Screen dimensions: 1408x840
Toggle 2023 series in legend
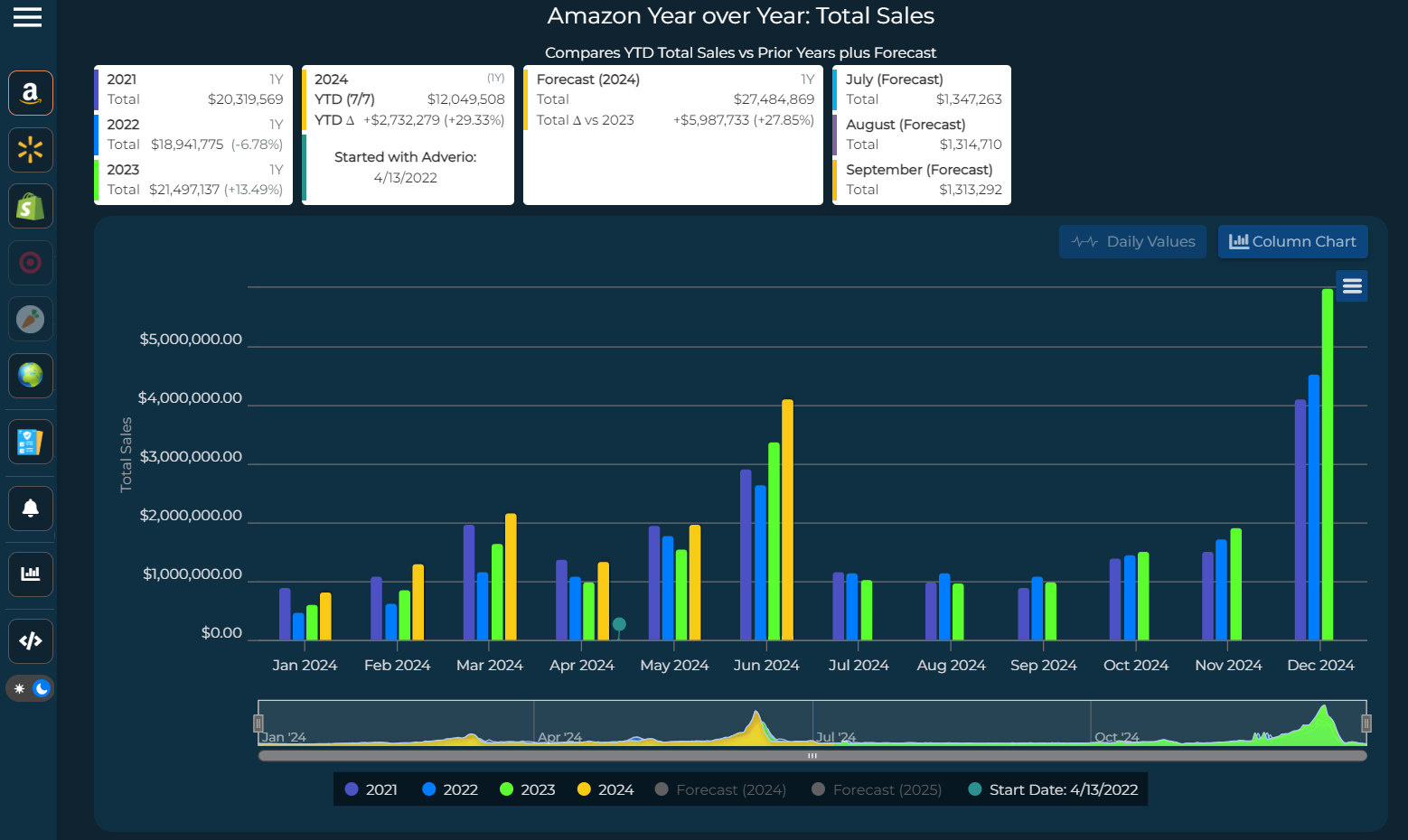(x=528, y=789)
